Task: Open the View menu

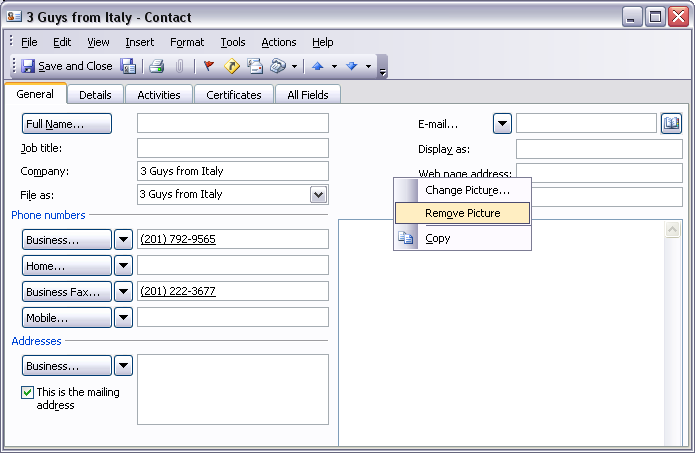Action: coord(98,42)
